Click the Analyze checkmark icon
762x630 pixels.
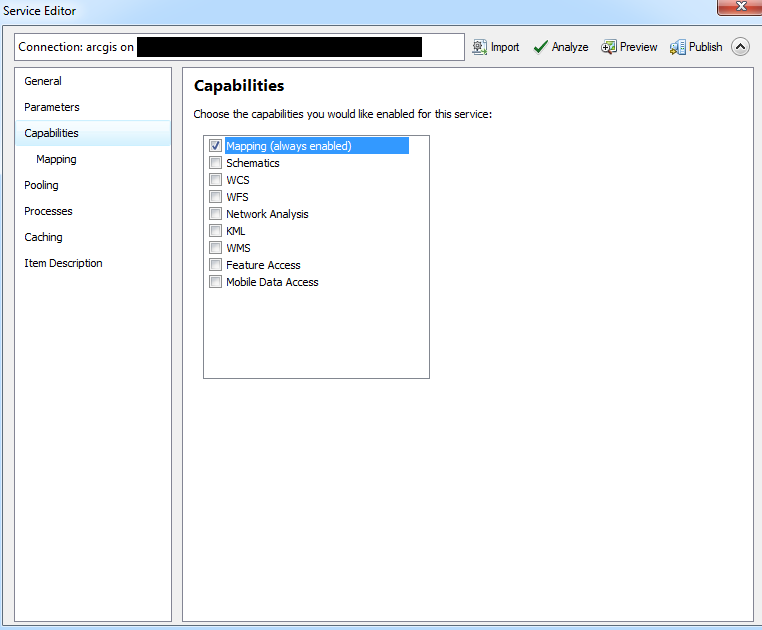point(541,47)
